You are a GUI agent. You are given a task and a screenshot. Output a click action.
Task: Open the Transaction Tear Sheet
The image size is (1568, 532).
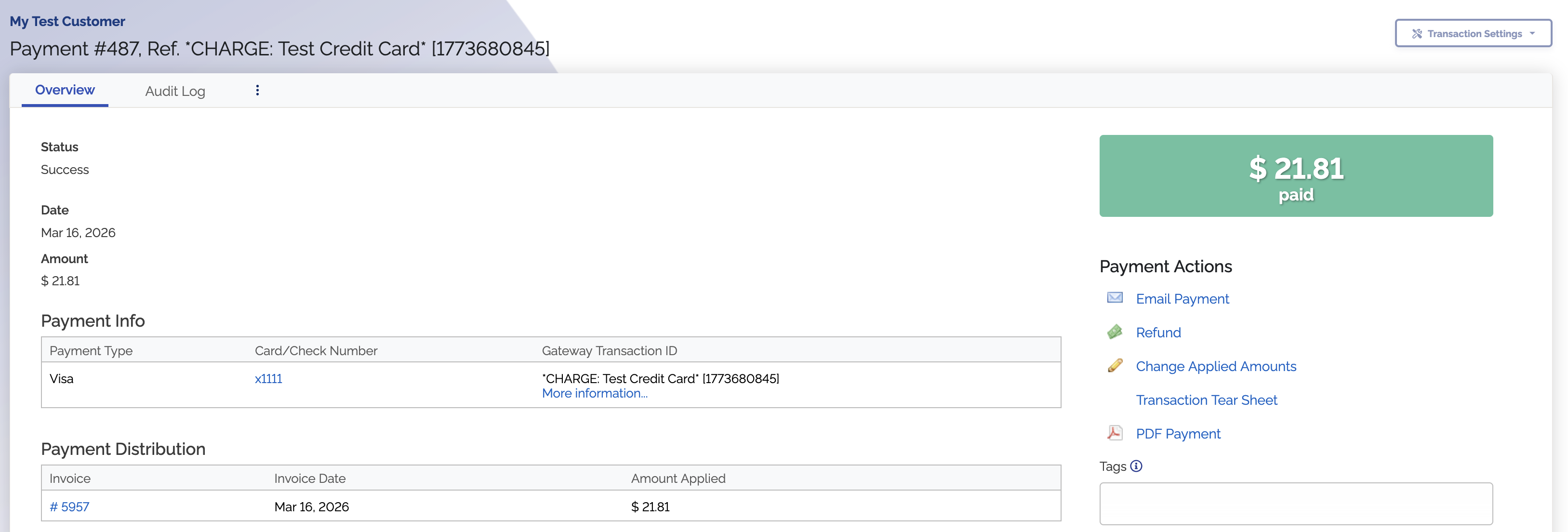[1206, 400]
